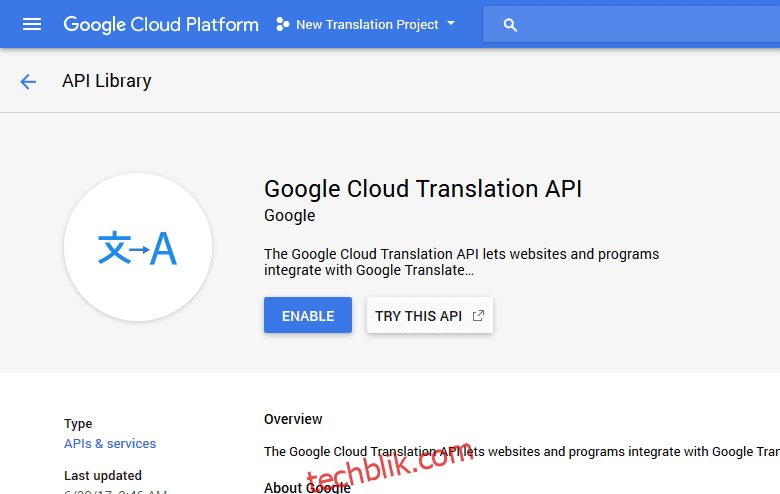
Task: Click the project hexagon icon
Action: [283, 24]
